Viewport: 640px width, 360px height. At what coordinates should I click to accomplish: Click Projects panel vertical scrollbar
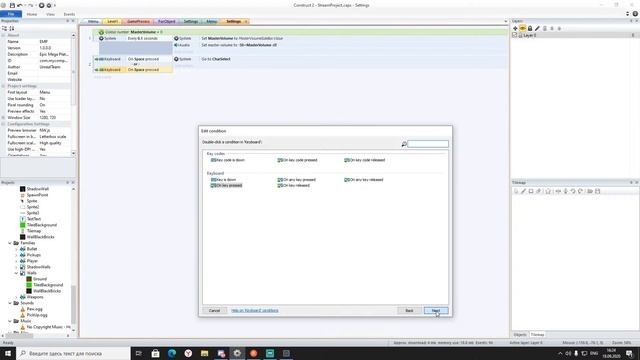pos(73,304)
